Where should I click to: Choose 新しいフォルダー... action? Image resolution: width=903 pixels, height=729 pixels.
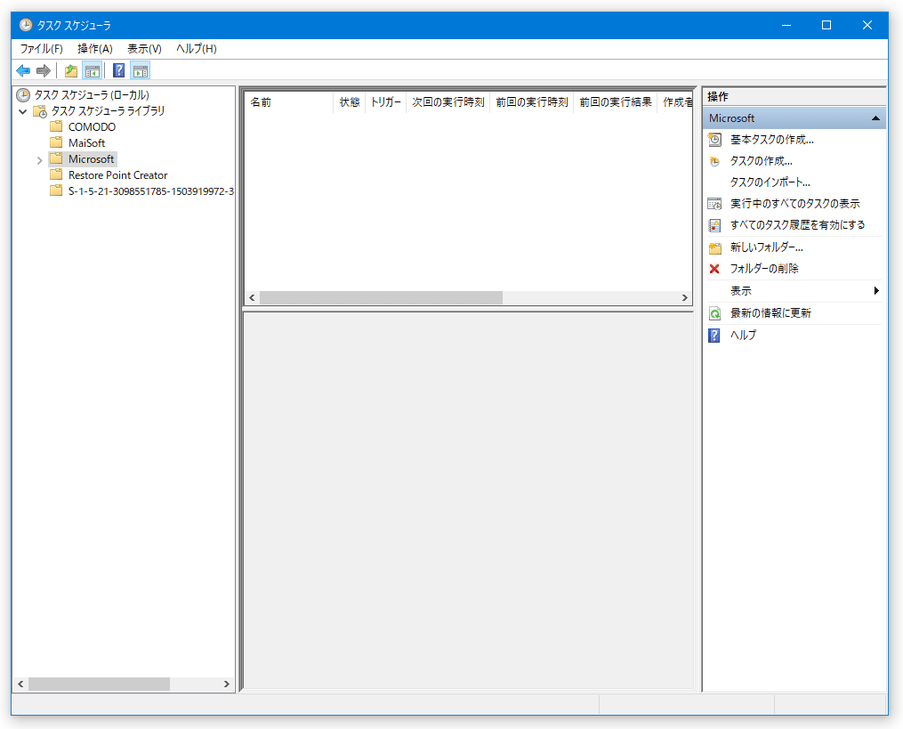click(767, 248)
